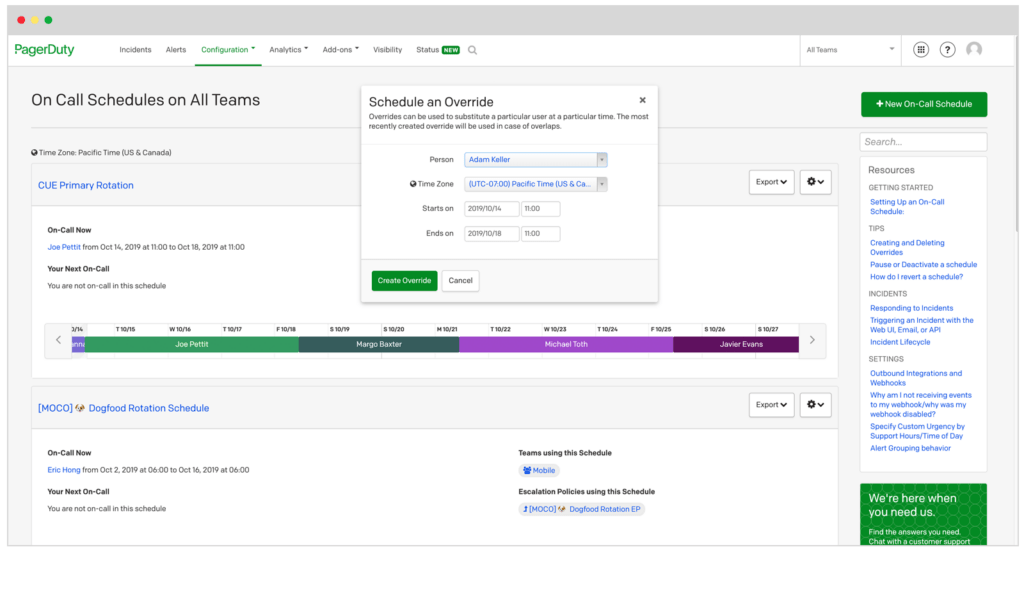The width and height of the screenshot is (1024, 604).
Task: Open gear settings for CUE Primary Rotation
Action: [815, 182]
